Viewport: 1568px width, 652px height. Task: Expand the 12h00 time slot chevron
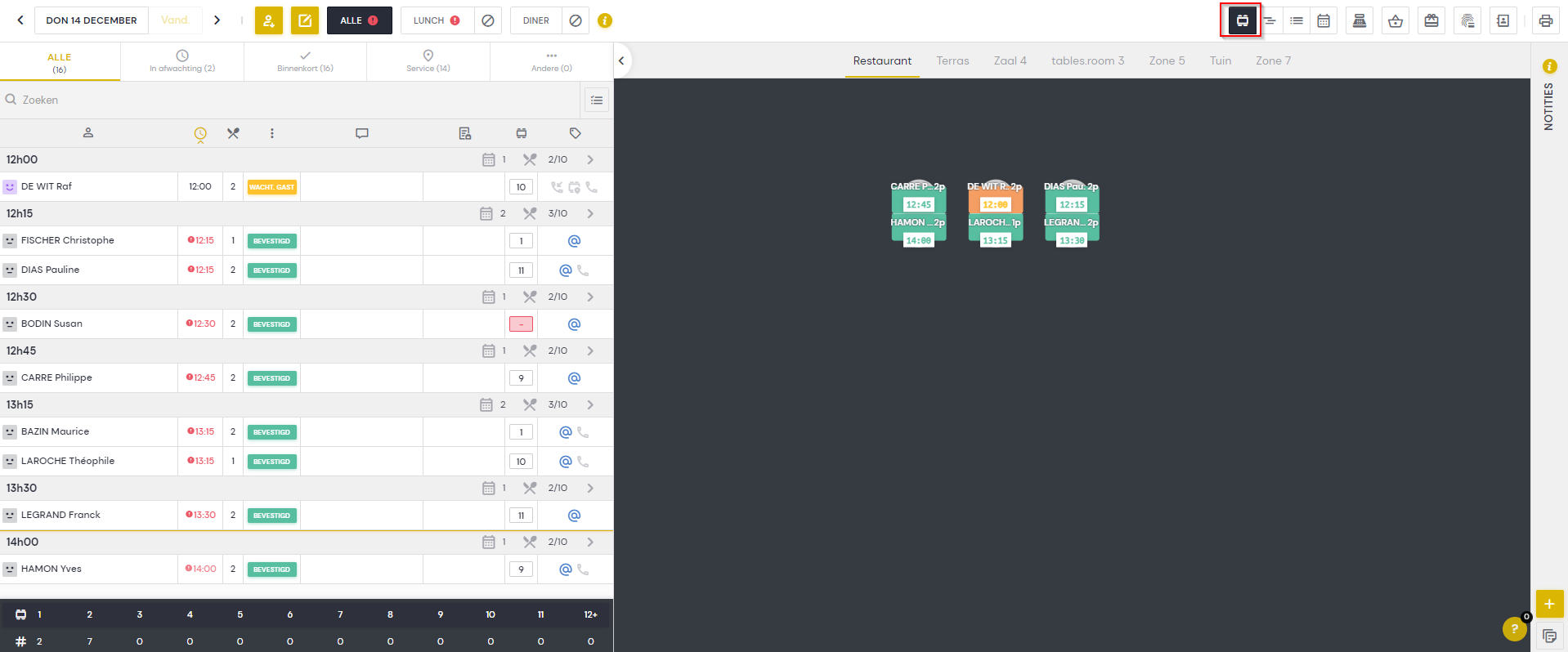[590, 160]
